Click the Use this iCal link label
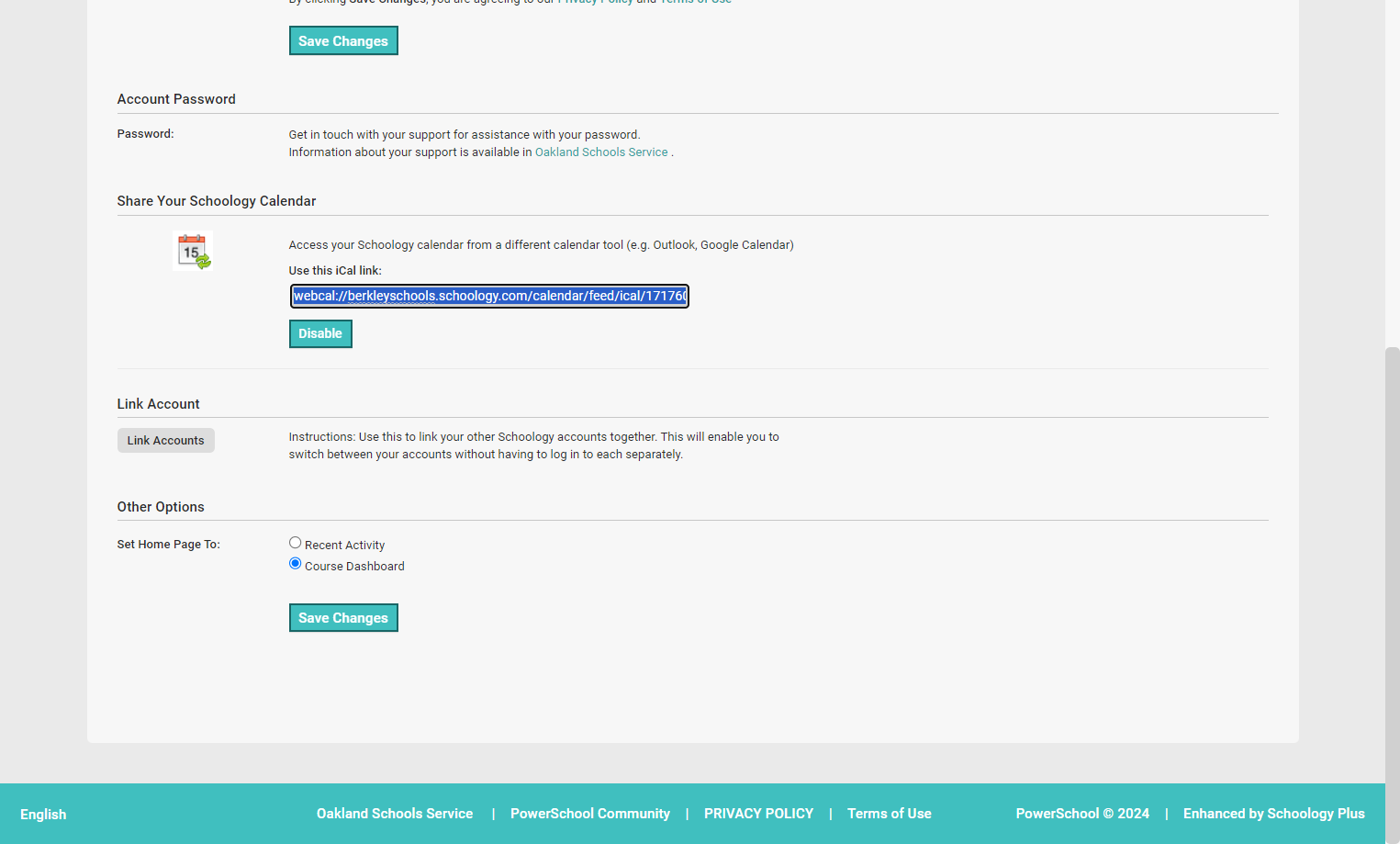Viewport: 1400px width, 844px height. pyautogui.click(x=335, y=271)
